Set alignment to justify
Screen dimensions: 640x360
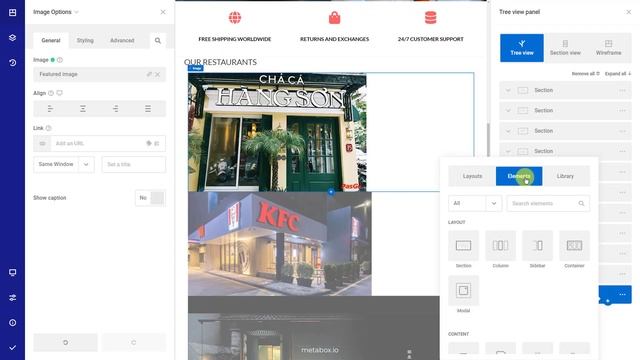pyautogui.click(x=148, y=109)
